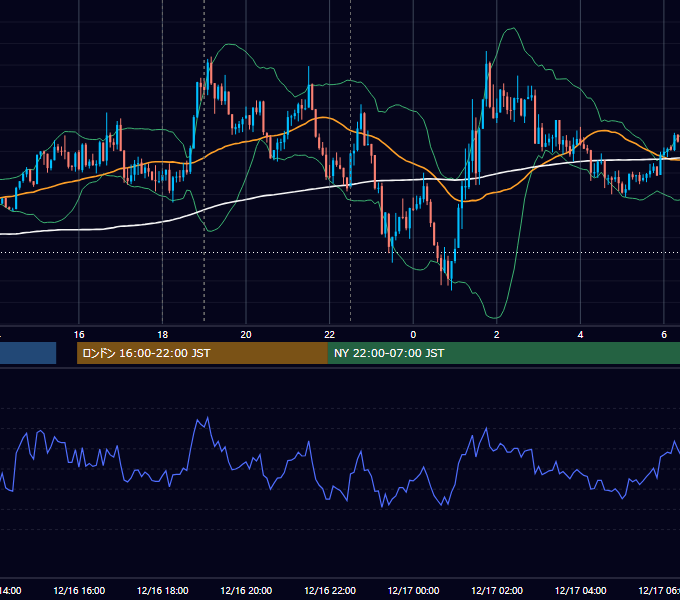Select the blue session bar before ロンドン
Viewport: 680px width, 600px height.
[x=28, y=353]
